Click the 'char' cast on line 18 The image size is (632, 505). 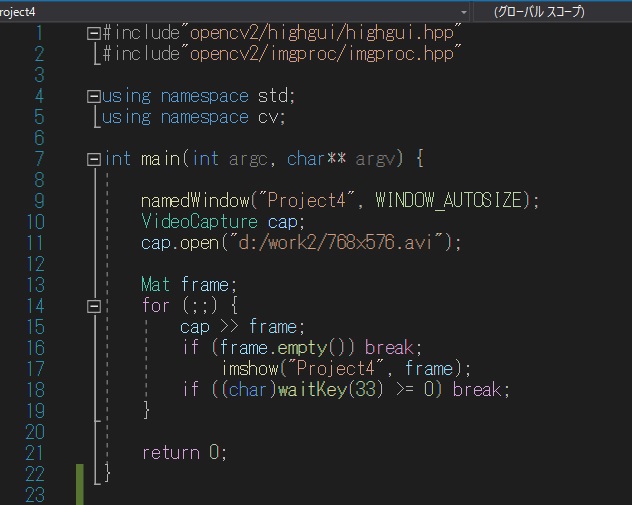[x=248, y=390]
